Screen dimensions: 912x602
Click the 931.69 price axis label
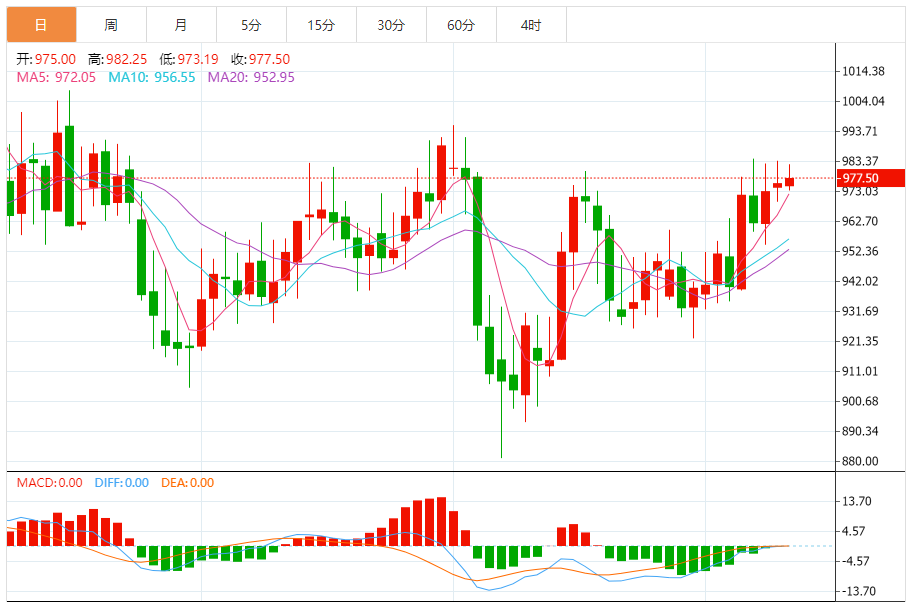860,311
